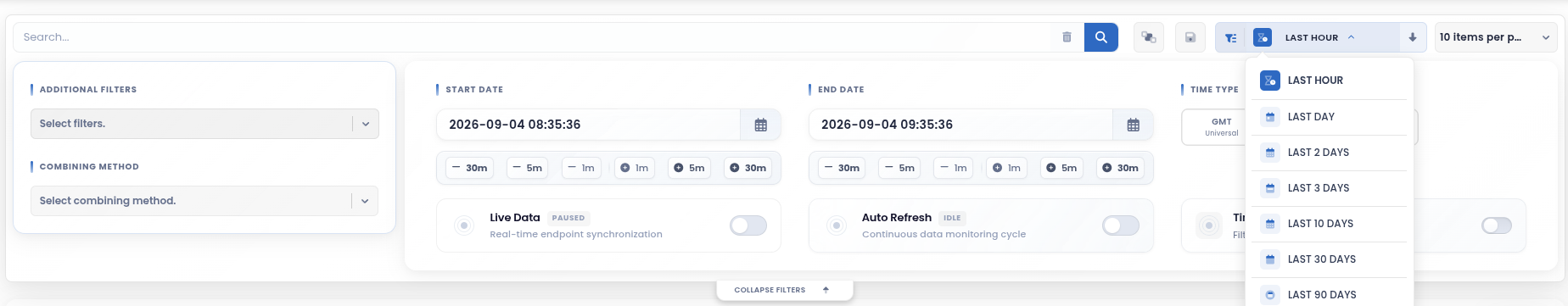Screen dimensions: 1568x306
Task: Click the translate/compare icon button
Action: [1149, 37]
